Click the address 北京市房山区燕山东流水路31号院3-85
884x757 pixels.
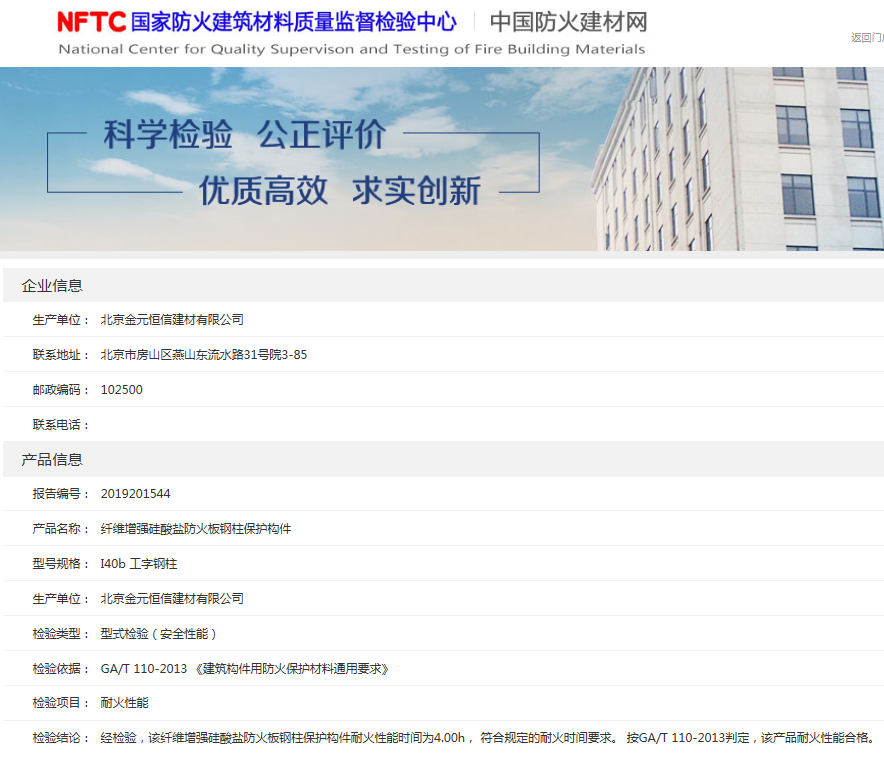click(x=204, y=355)
